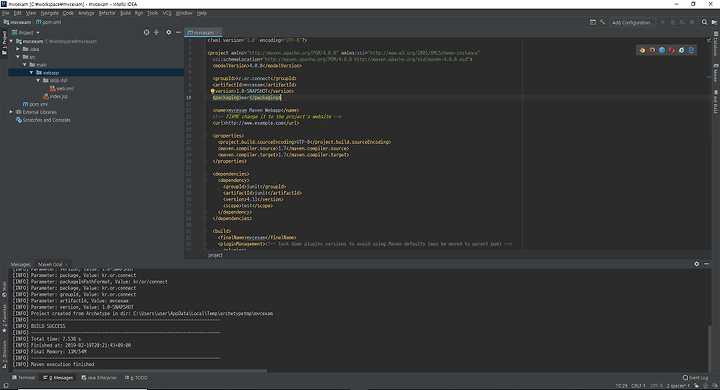Open the Maven tool window stripe

[715, 73]
